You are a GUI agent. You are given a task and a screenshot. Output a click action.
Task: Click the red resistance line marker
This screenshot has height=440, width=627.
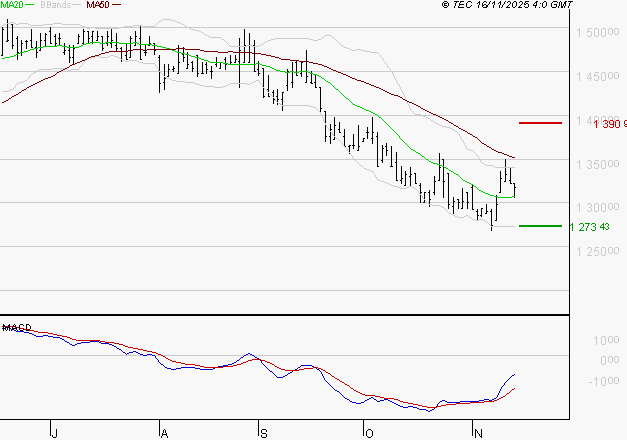540,122
